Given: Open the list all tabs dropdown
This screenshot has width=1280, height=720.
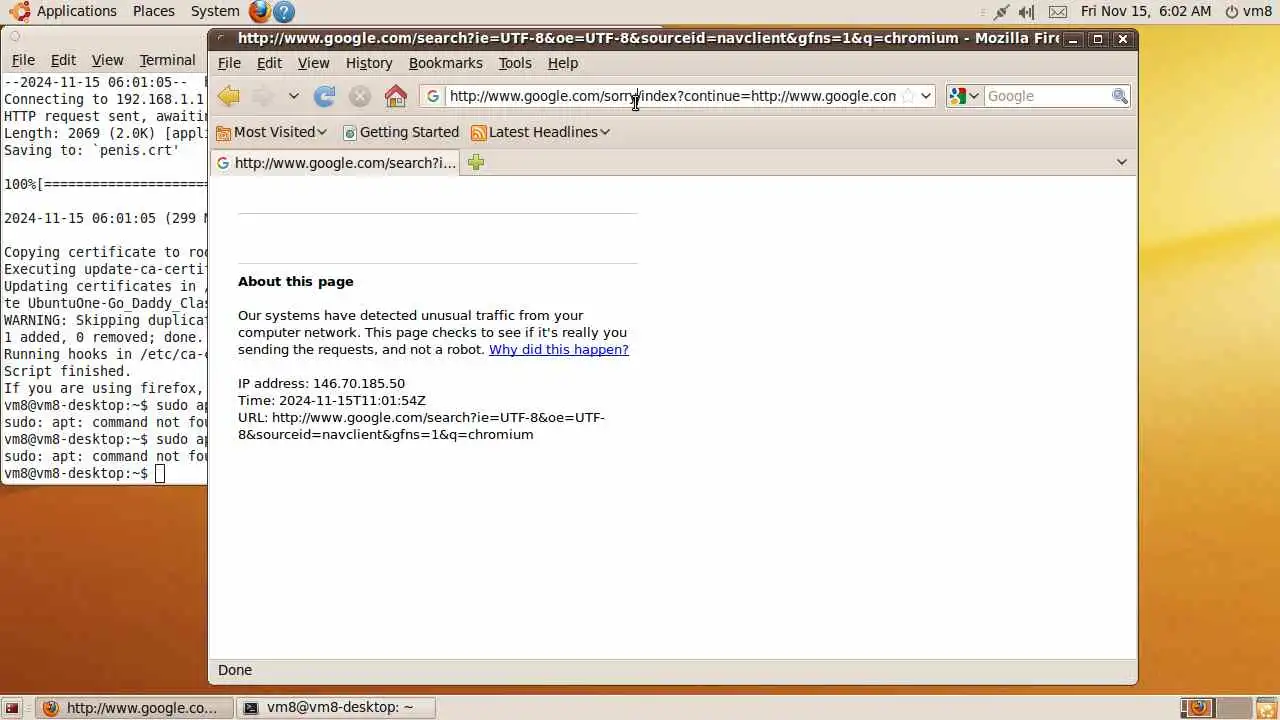Looking at the screenshot, I should pyautogui.click(x=1121, y=162).
